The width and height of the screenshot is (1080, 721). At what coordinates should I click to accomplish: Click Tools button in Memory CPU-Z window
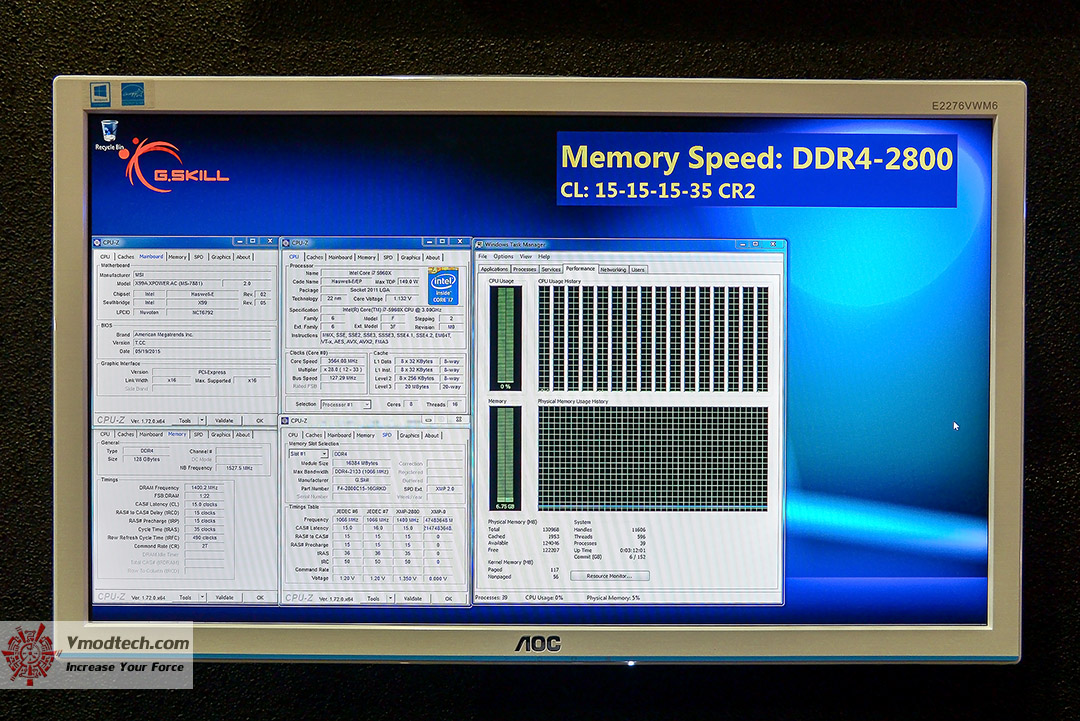[185, 597]
